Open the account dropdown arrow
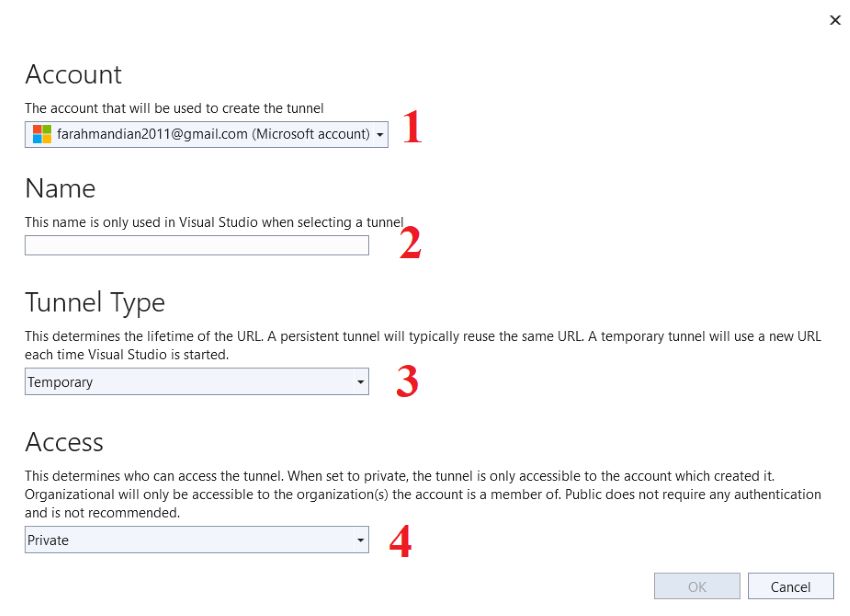The height and width of the screenshot is (616, 850). [380, 134]
